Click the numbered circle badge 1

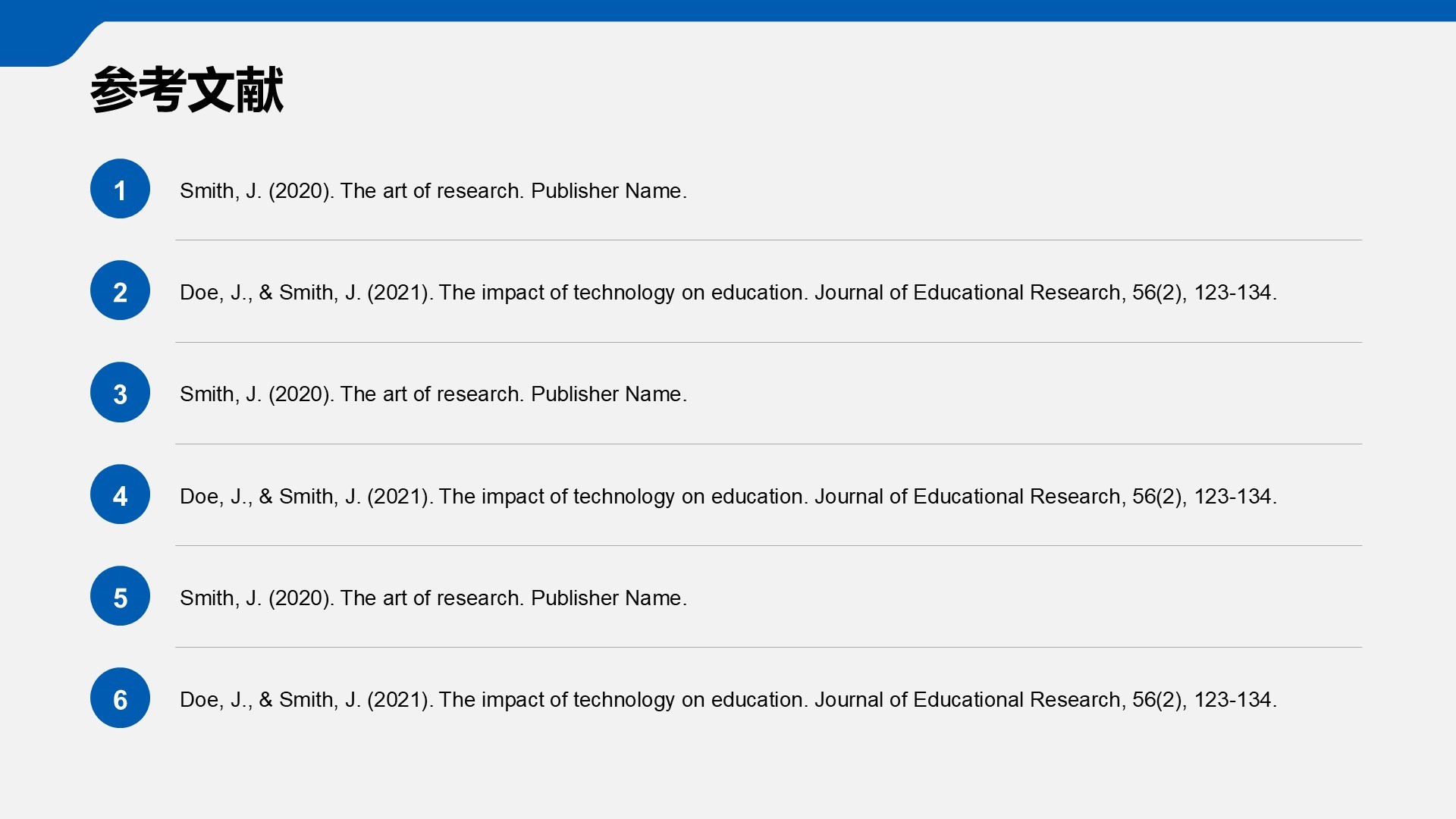click(x=120, y=189)
